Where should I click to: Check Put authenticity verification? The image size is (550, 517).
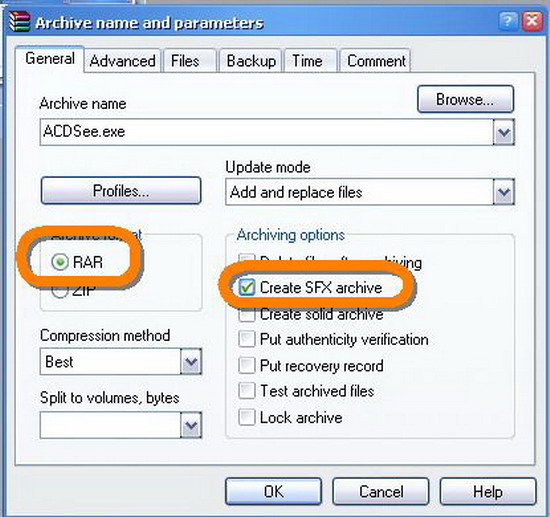click(247, 339)
